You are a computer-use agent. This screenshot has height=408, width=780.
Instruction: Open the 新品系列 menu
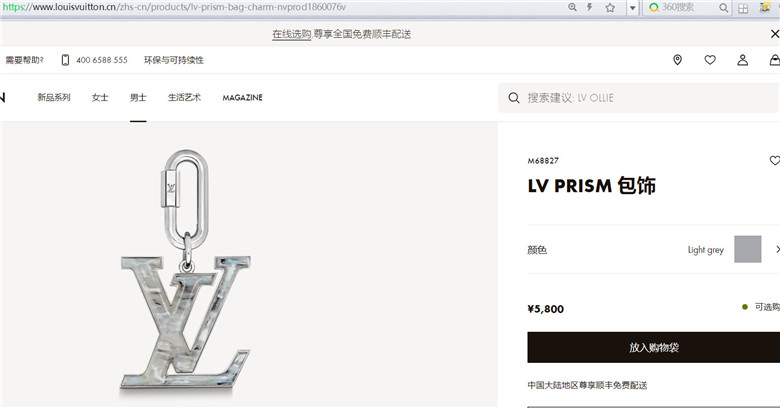54,98
